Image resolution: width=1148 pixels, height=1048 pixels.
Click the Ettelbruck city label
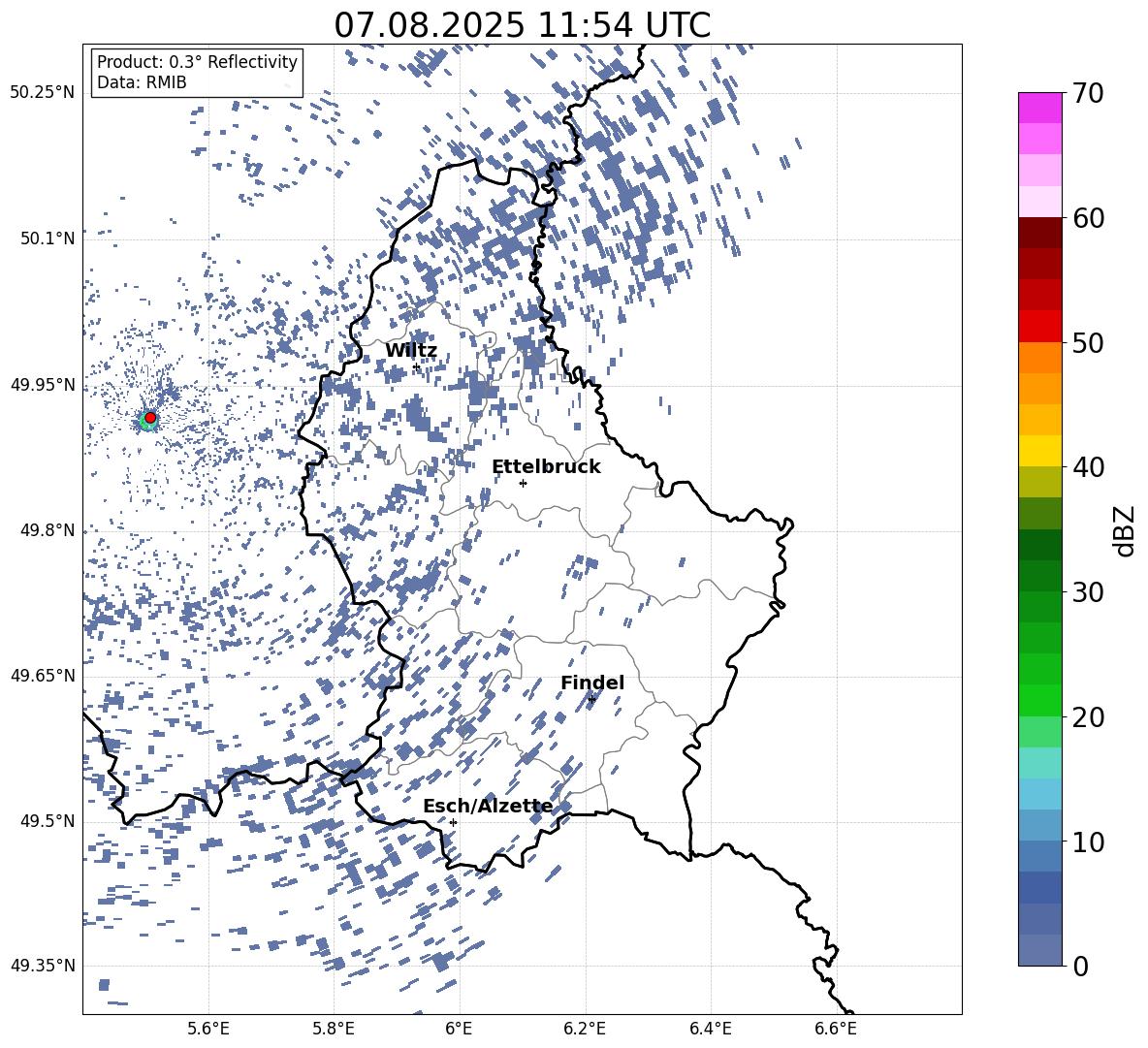[x=546, y=467]
